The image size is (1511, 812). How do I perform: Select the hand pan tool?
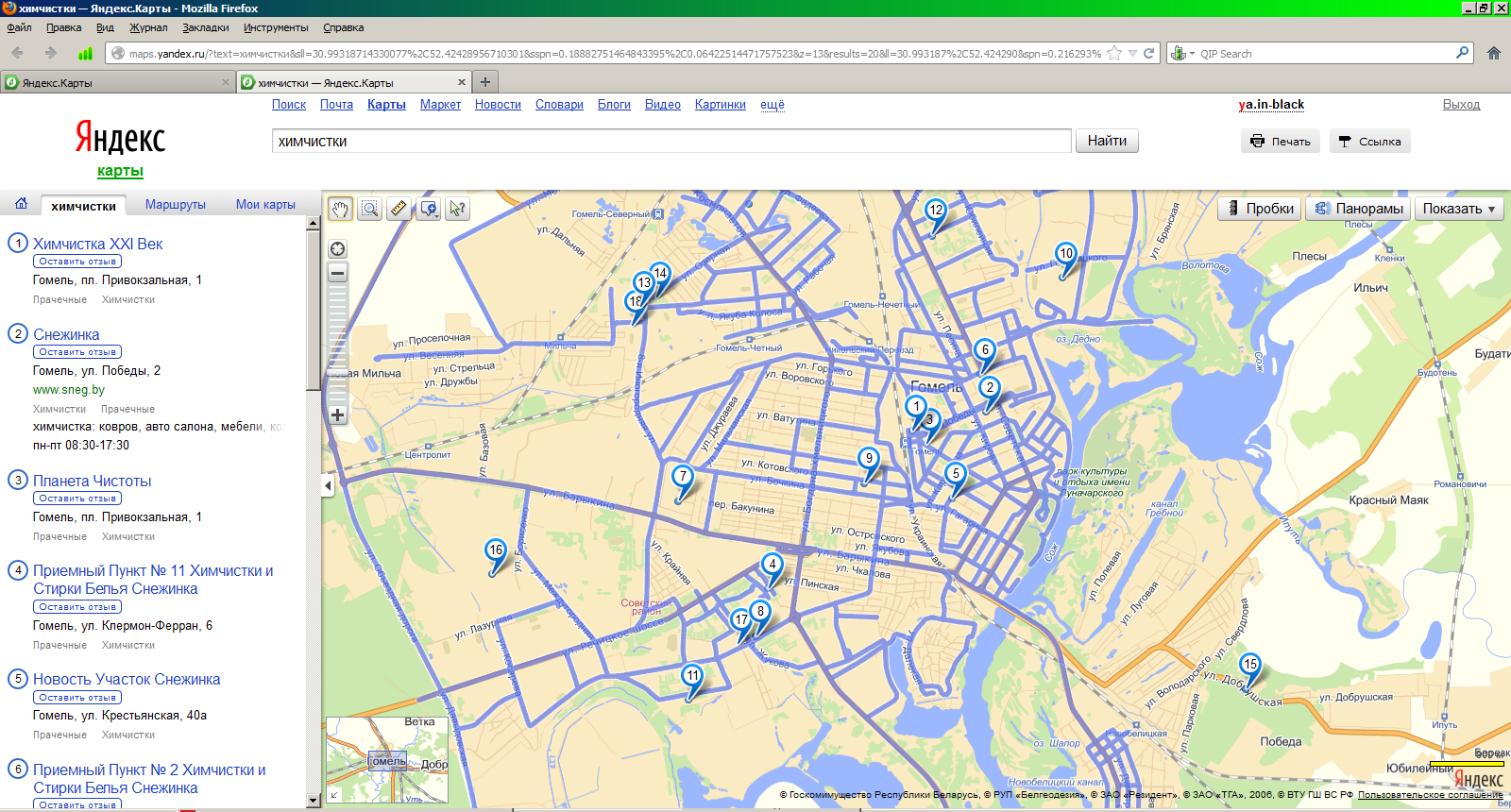pyautogui.click(x=340, y=209)
